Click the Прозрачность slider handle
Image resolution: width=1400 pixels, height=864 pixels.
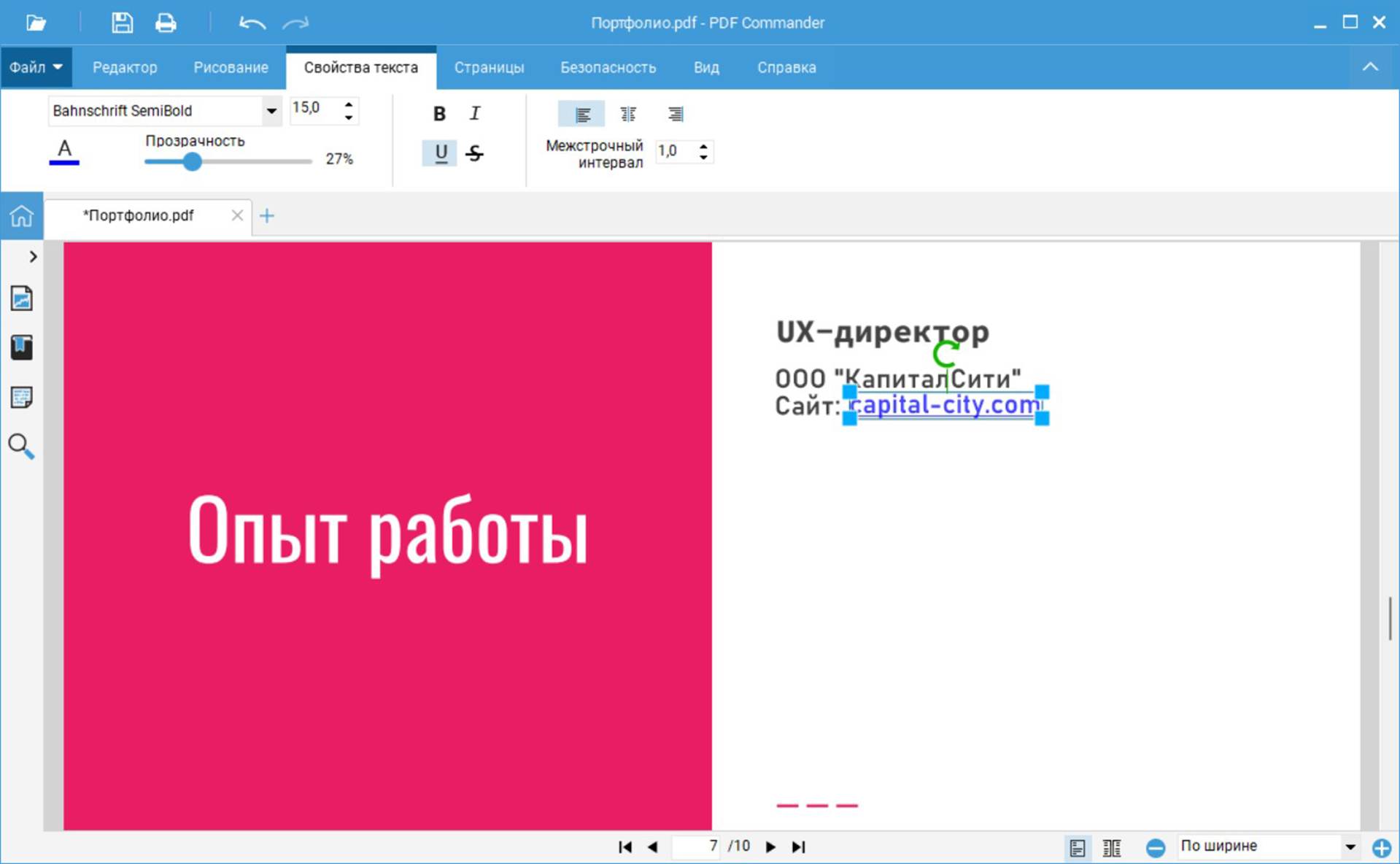[192, 161]
